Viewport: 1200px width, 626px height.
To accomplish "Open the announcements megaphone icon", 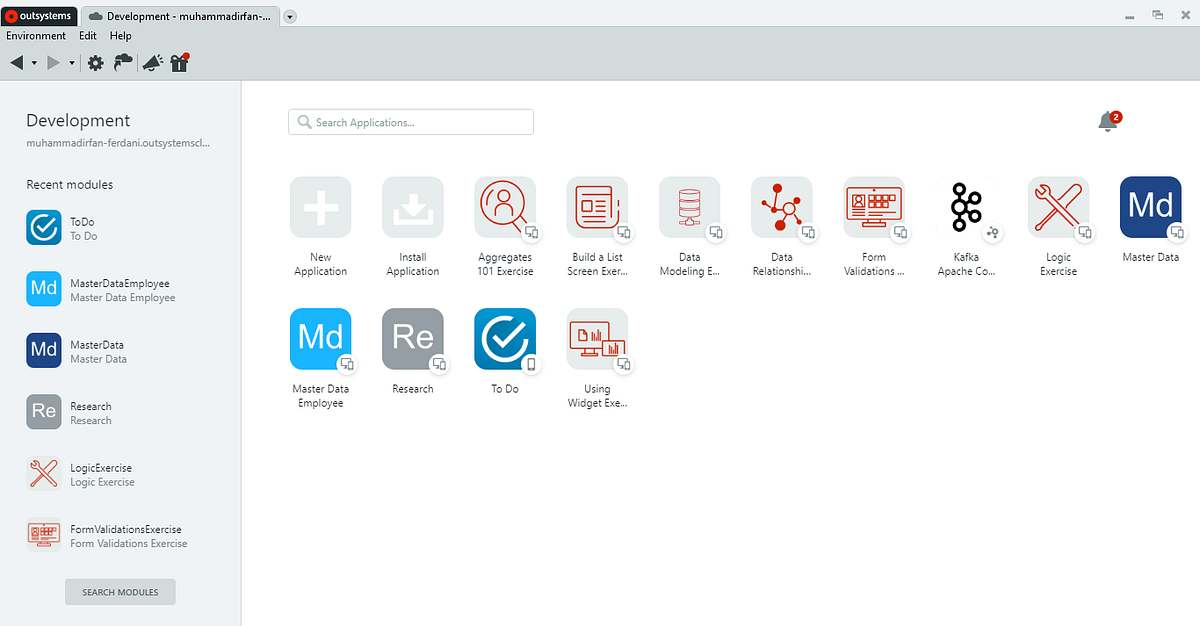I will [x=151, y=62].
